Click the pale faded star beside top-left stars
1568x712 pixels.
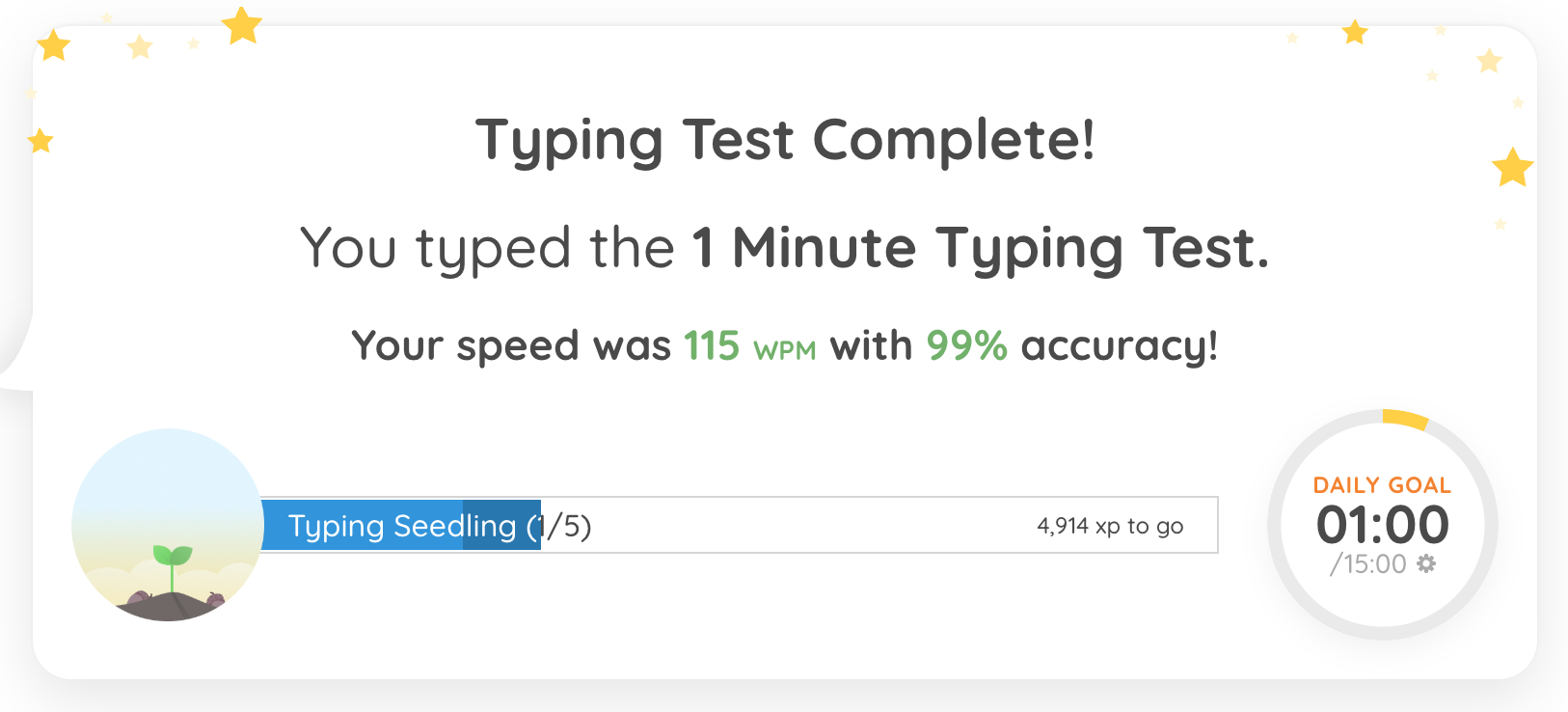coord(140,46)
